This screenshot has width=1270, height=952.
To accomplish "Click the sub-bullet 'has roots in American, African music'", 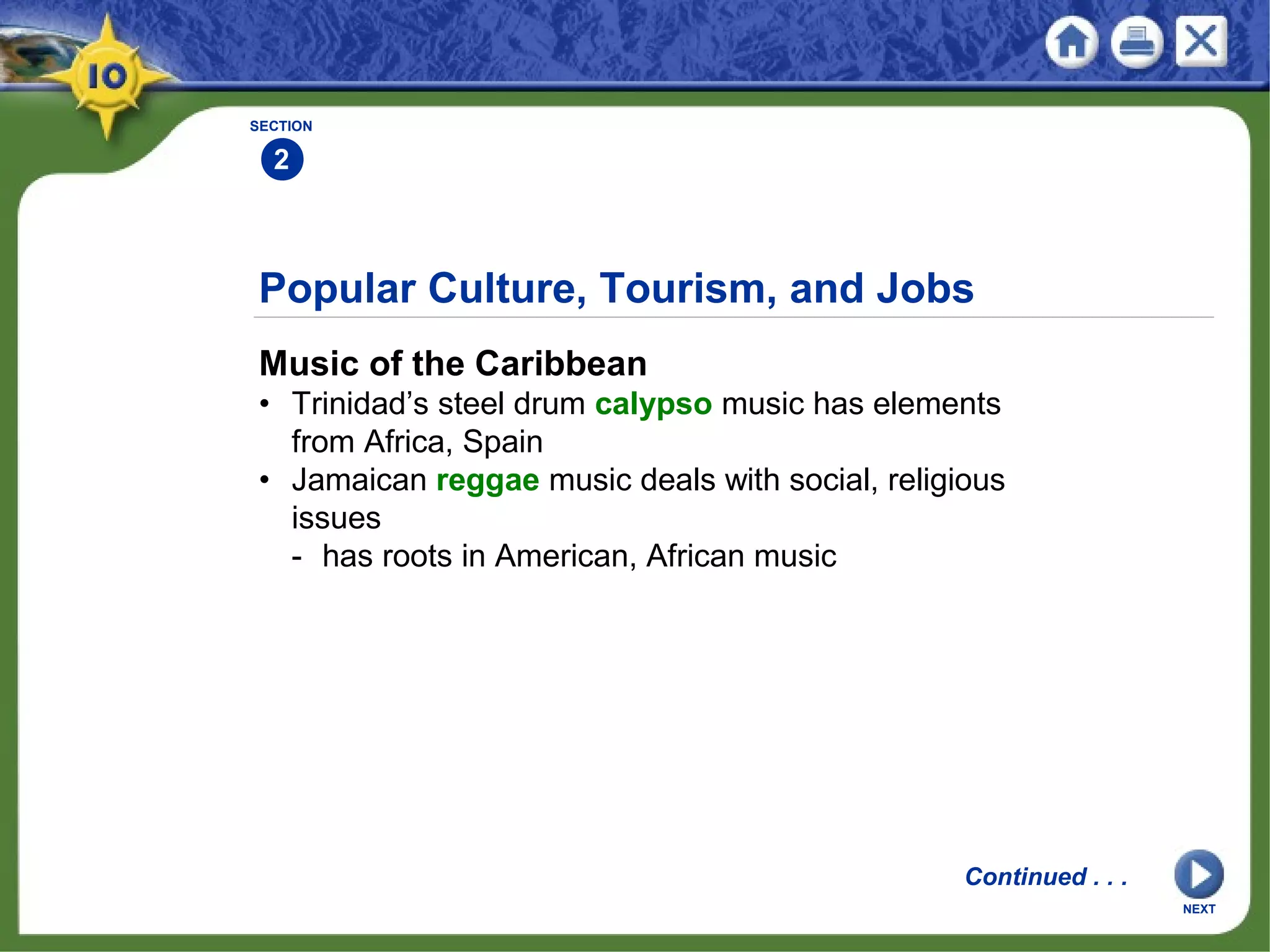I will point(579,556).
